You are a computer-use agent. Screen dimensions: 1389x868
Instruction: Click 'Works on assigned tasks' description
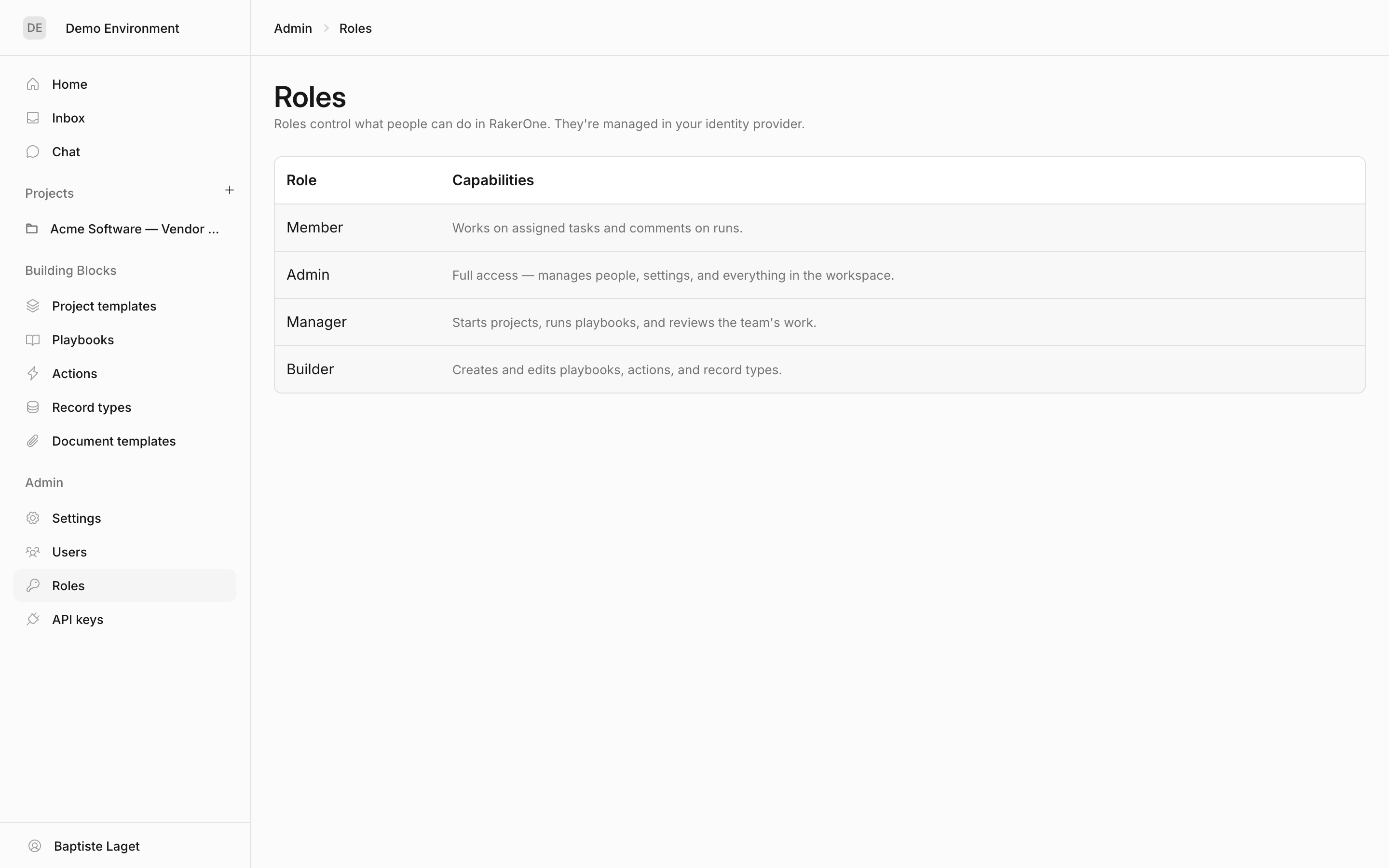coord(597,228)
